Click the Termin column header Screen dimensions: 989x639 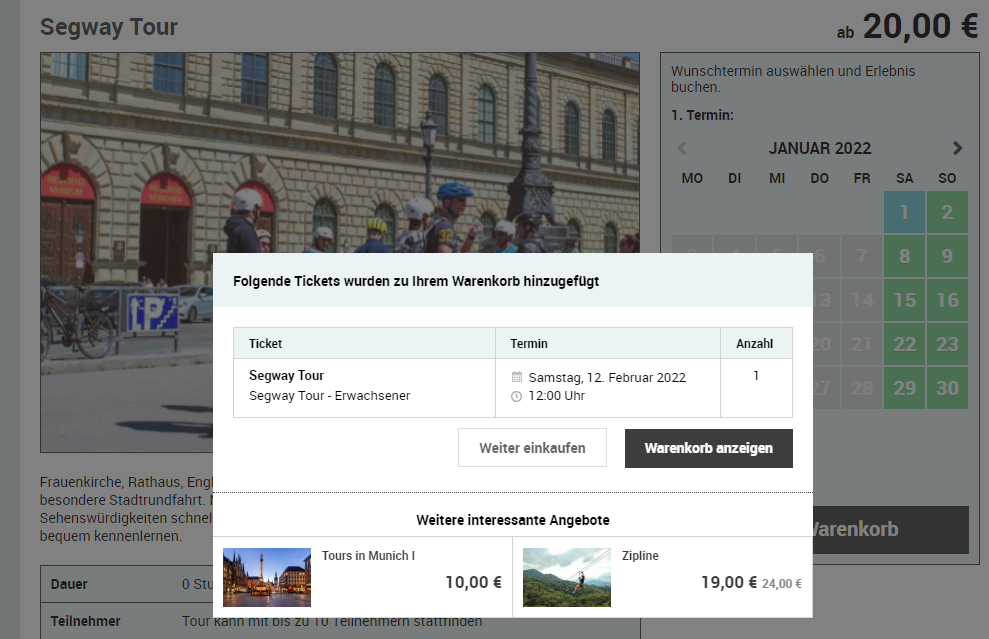529,344
